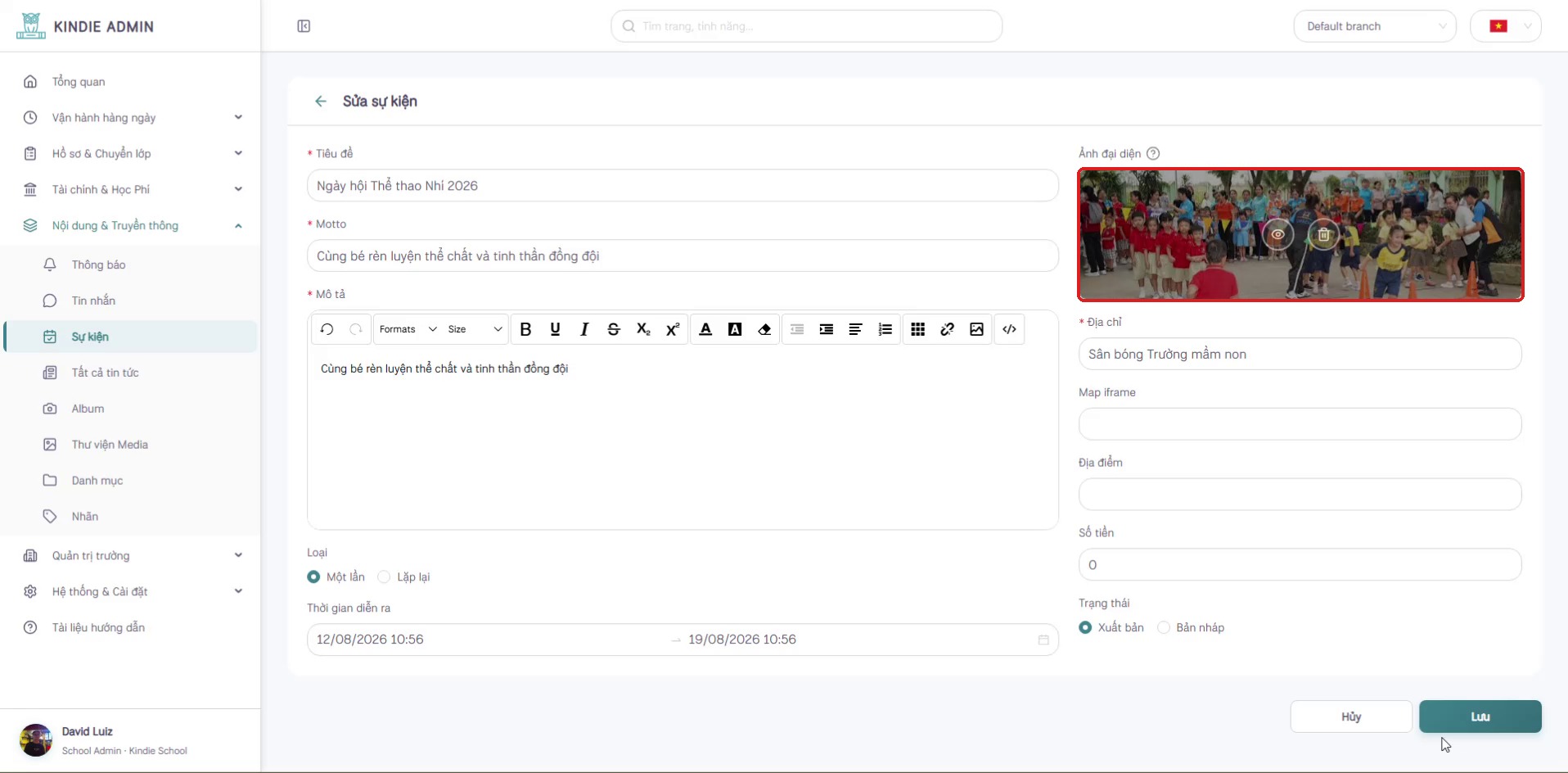Viewport: 1568px width, 773px height.
Task: Open the language flag dropdown
Action: pos(1506,26)
